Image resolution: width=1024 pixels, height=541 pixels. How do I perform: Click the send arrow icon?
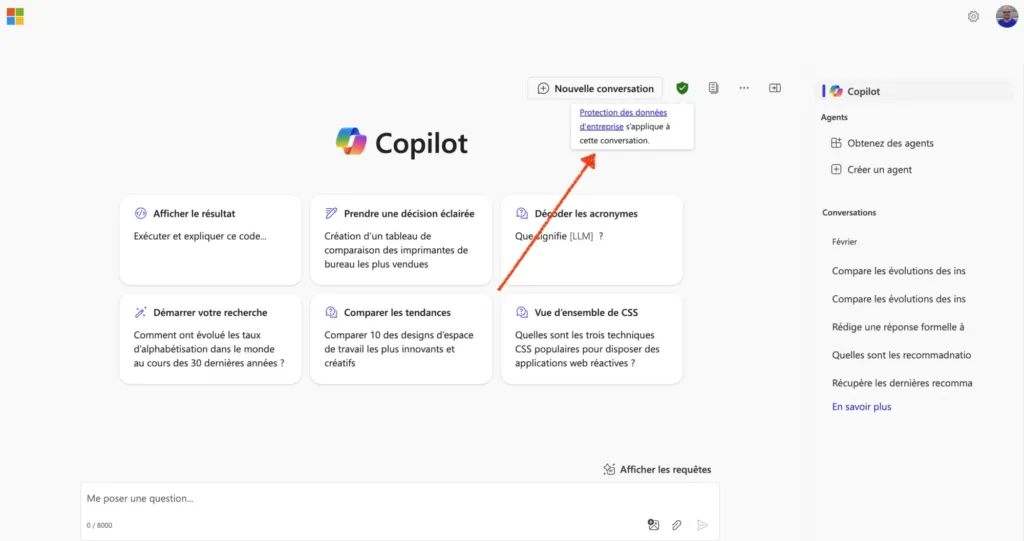[x=702, y=525]
